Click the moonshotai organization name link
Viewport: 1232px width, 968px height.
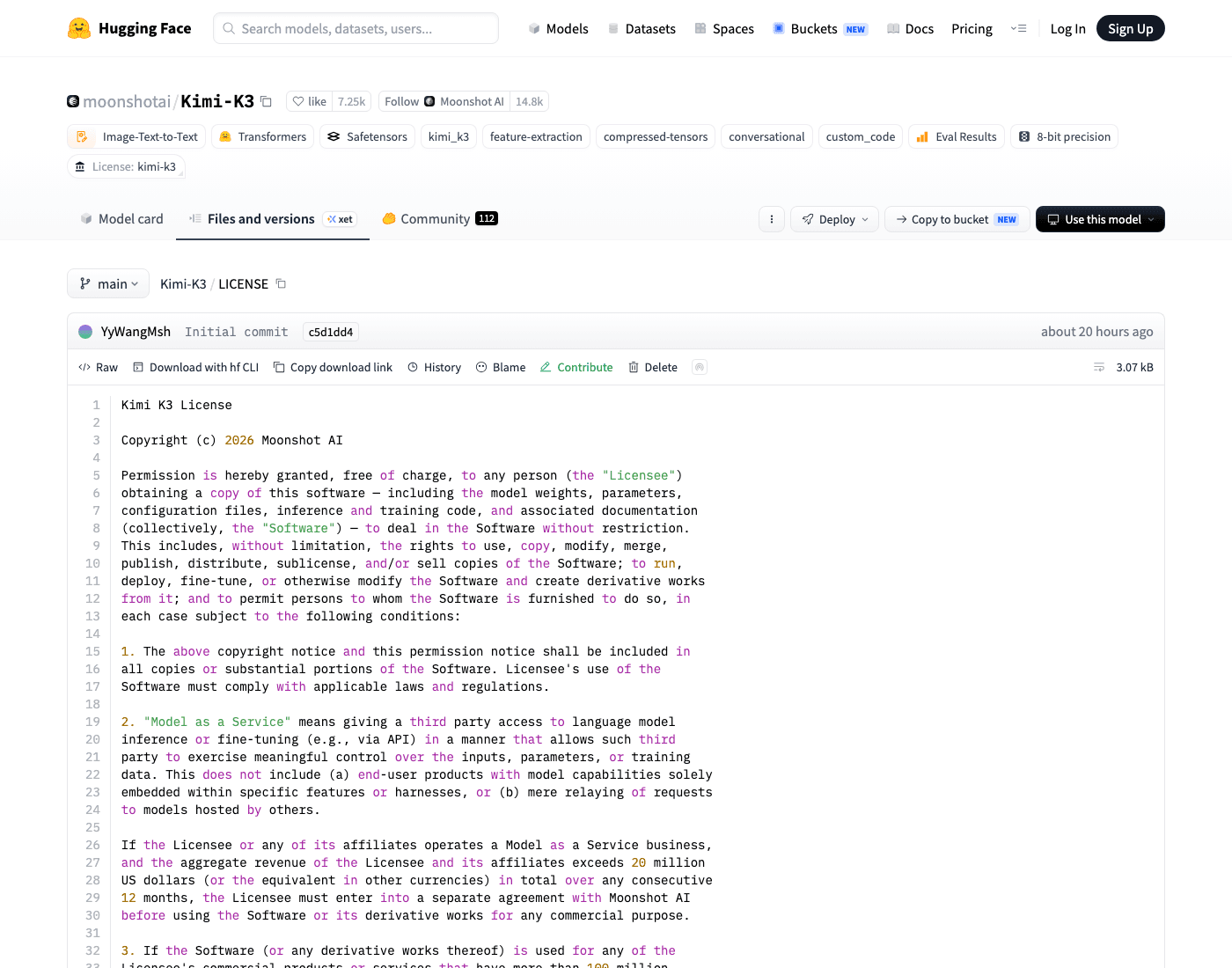point(127,101)
